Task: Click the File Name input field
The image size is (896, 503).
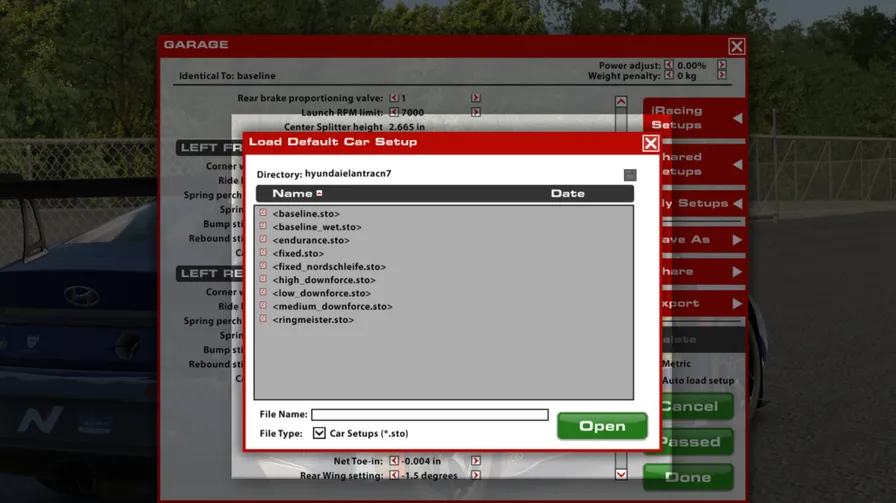Action: tap(430, 414)
